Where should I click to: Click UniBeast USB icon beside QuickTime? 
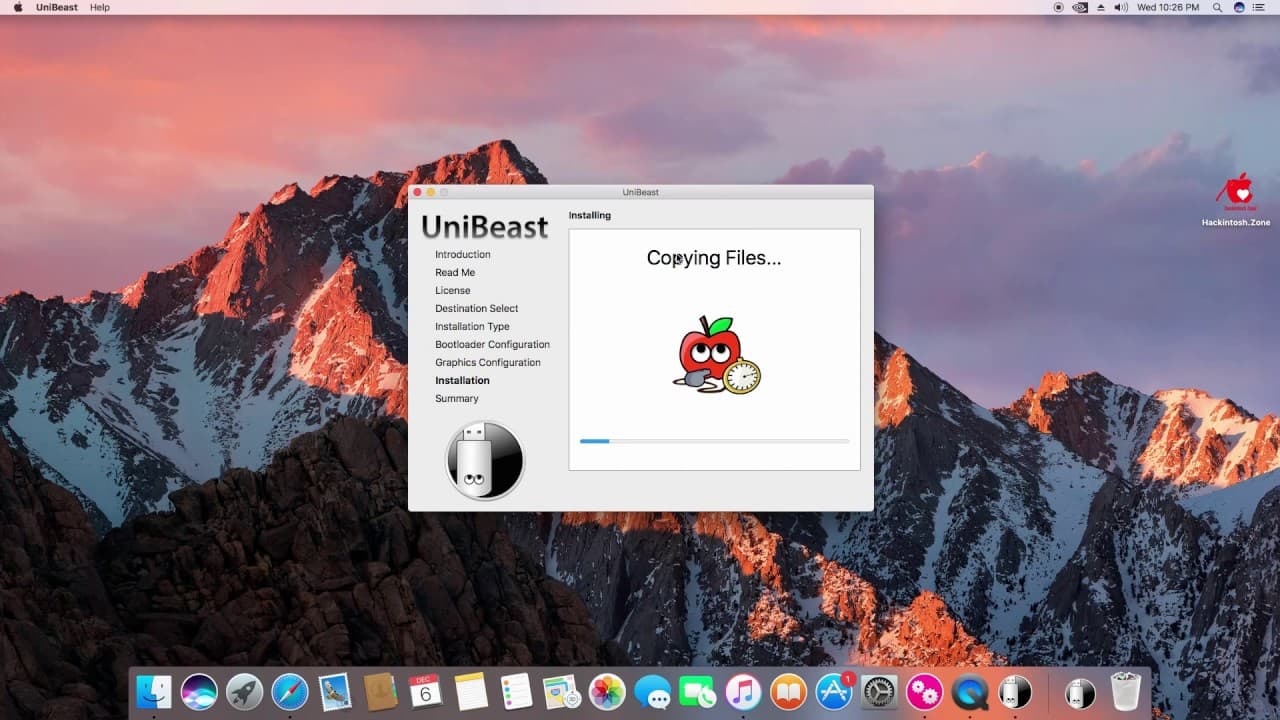tap(1015, 691)
